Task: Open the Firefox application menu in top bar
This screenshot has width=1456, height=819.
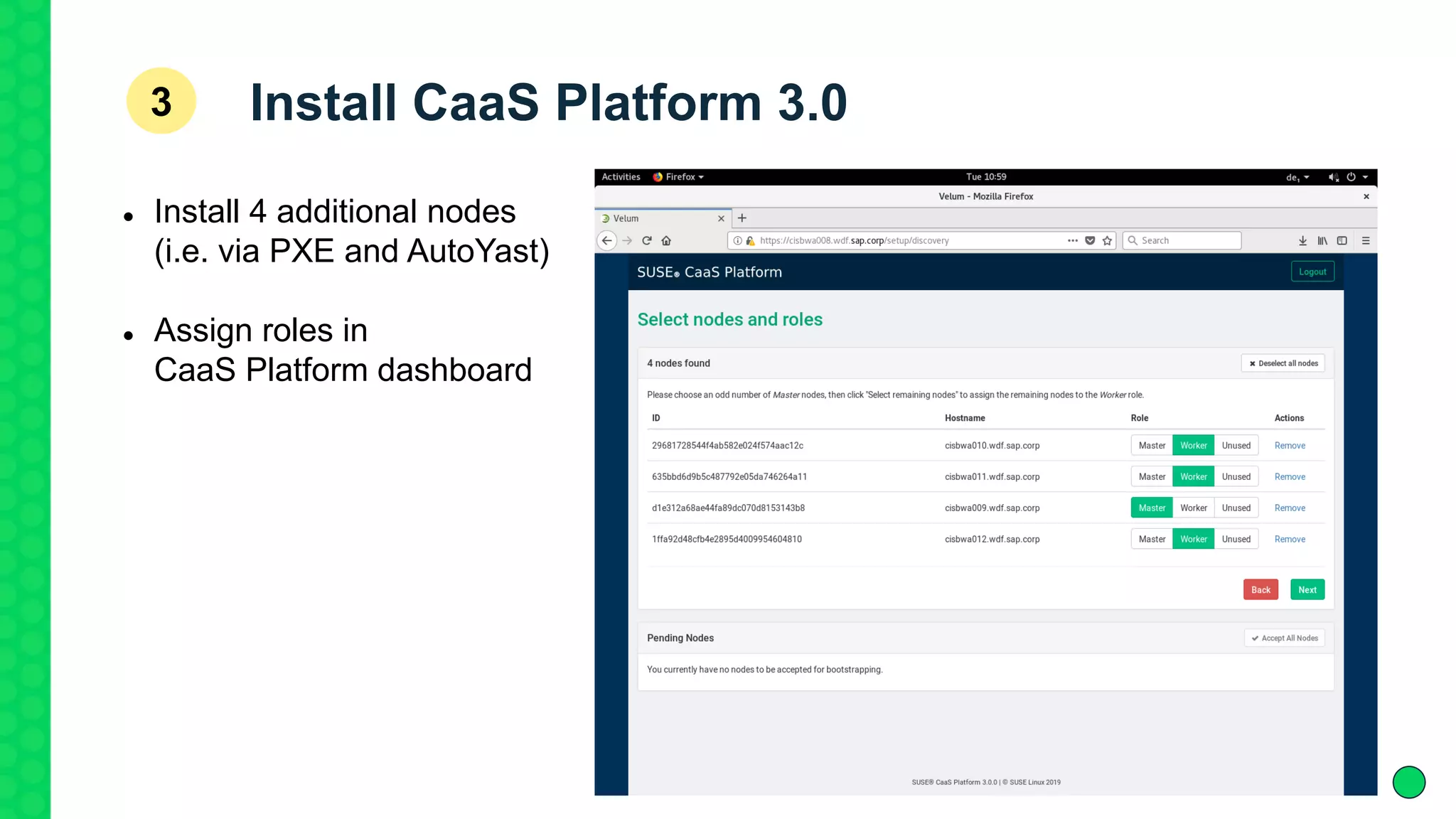Action: click(x=679, y=177)
